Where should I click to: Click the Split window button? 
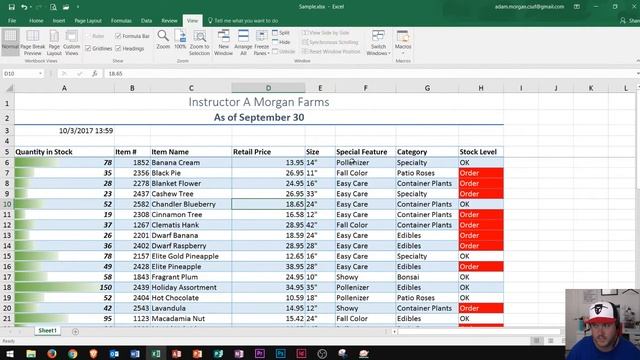281,33
